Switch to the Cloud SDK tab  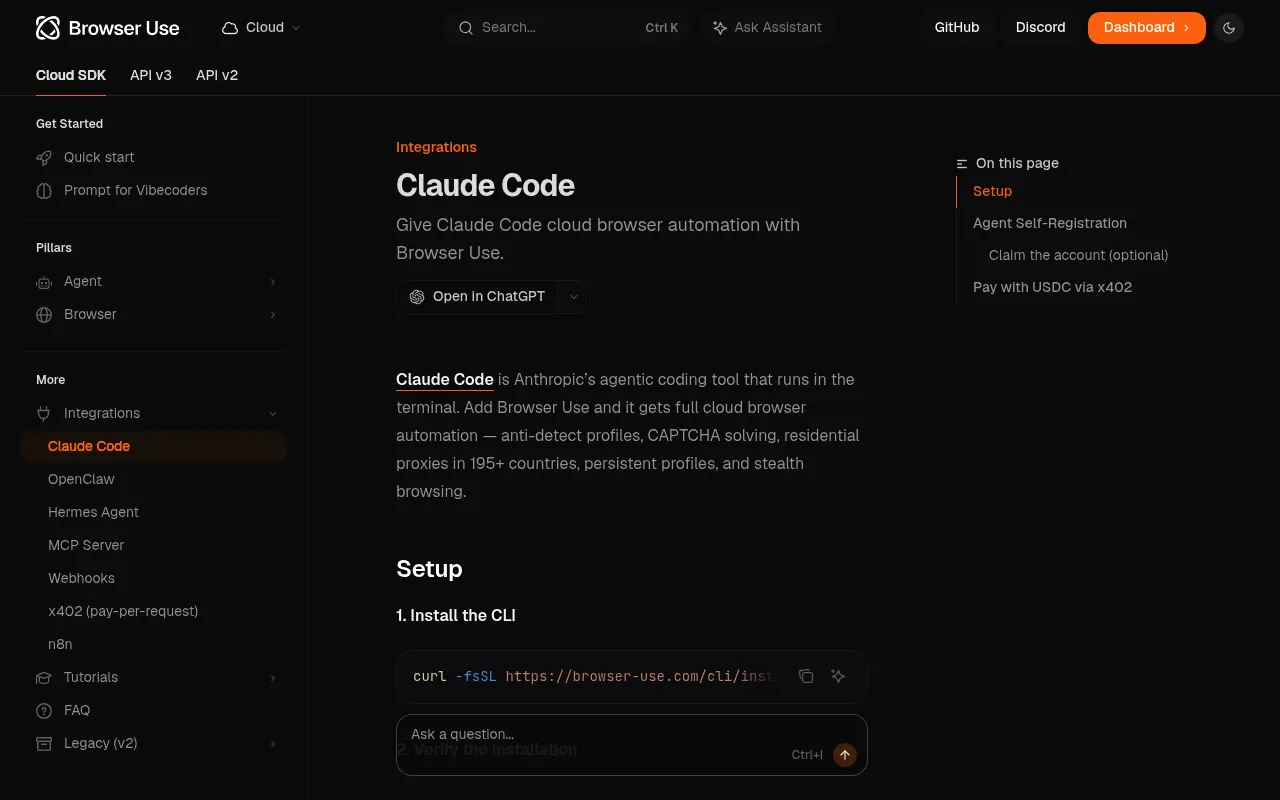point(71,75)
